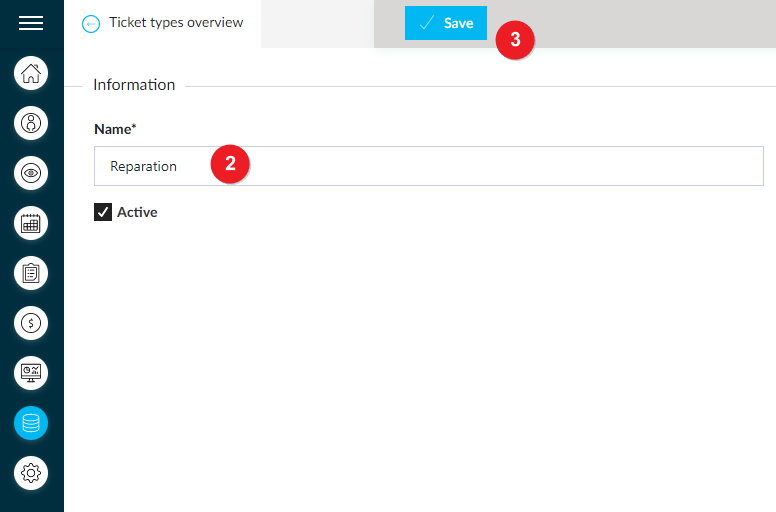Click the red step 3 marker
This screenshot has width=776, height=512.
[515, 40]
